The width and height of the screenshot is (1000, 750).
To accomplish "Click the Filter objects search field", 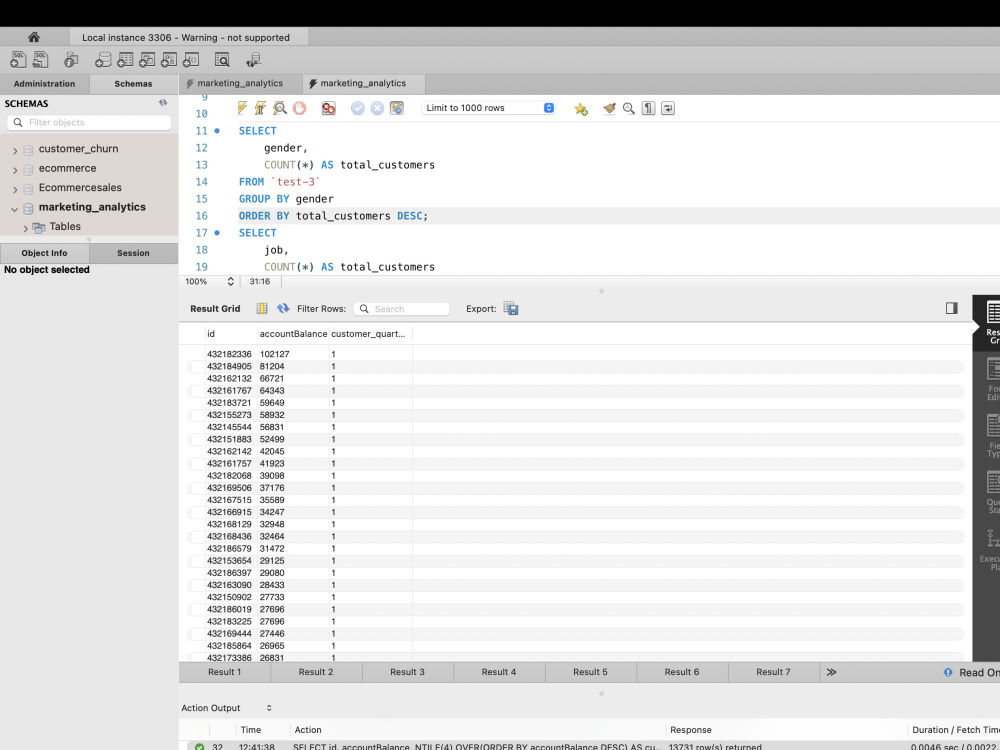I will pyautogui.click(x=89, y=122).
